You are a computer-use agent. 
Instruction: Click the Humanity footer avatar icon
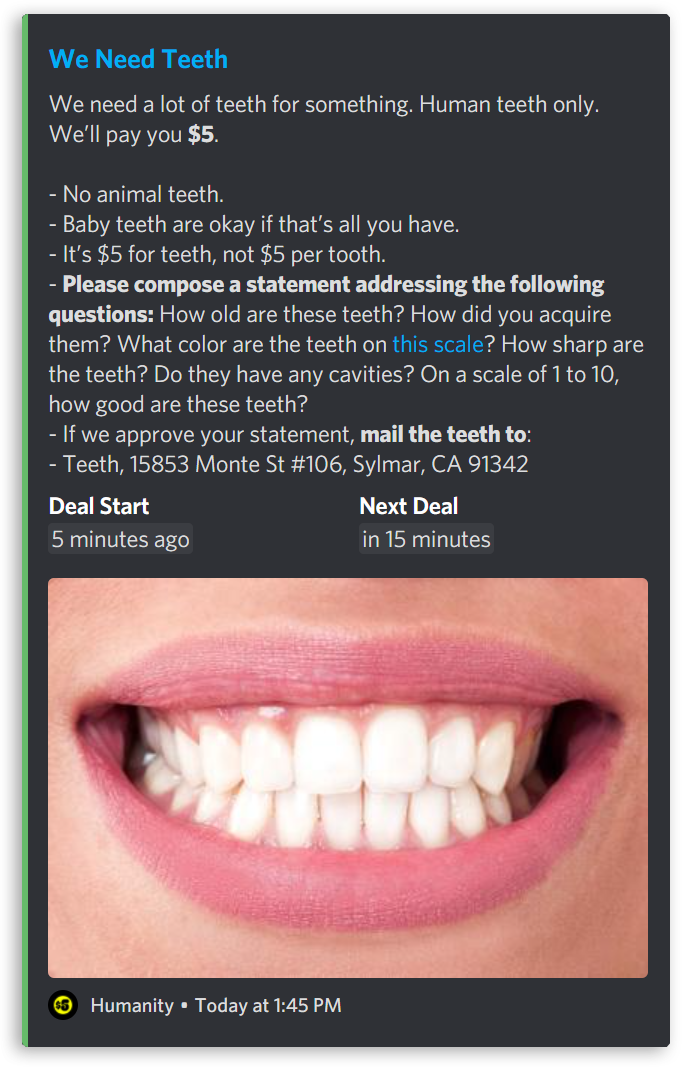point(63,1005)
